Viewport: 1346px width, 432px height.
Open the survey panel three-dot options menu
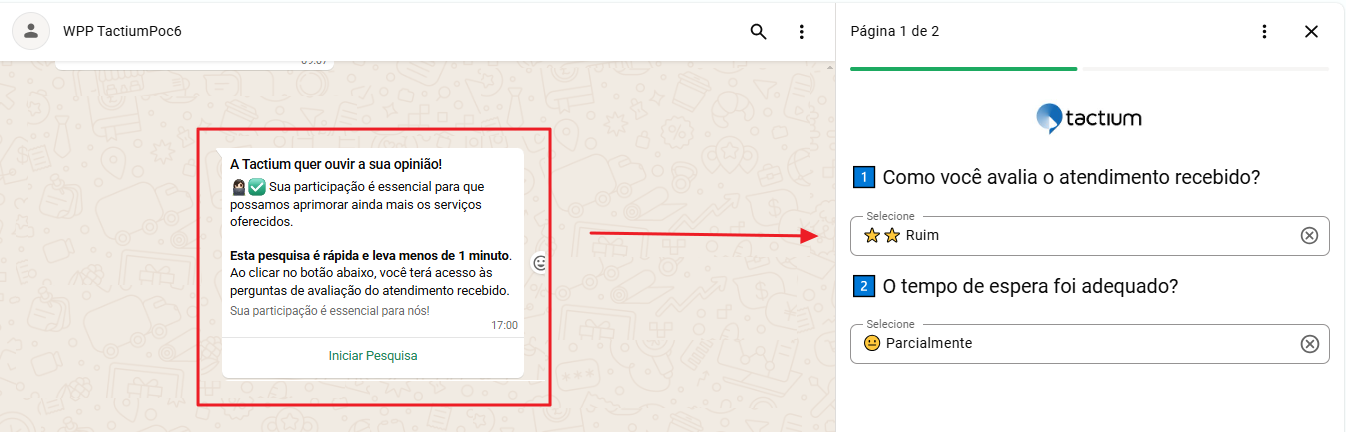tap(1264, 31)
